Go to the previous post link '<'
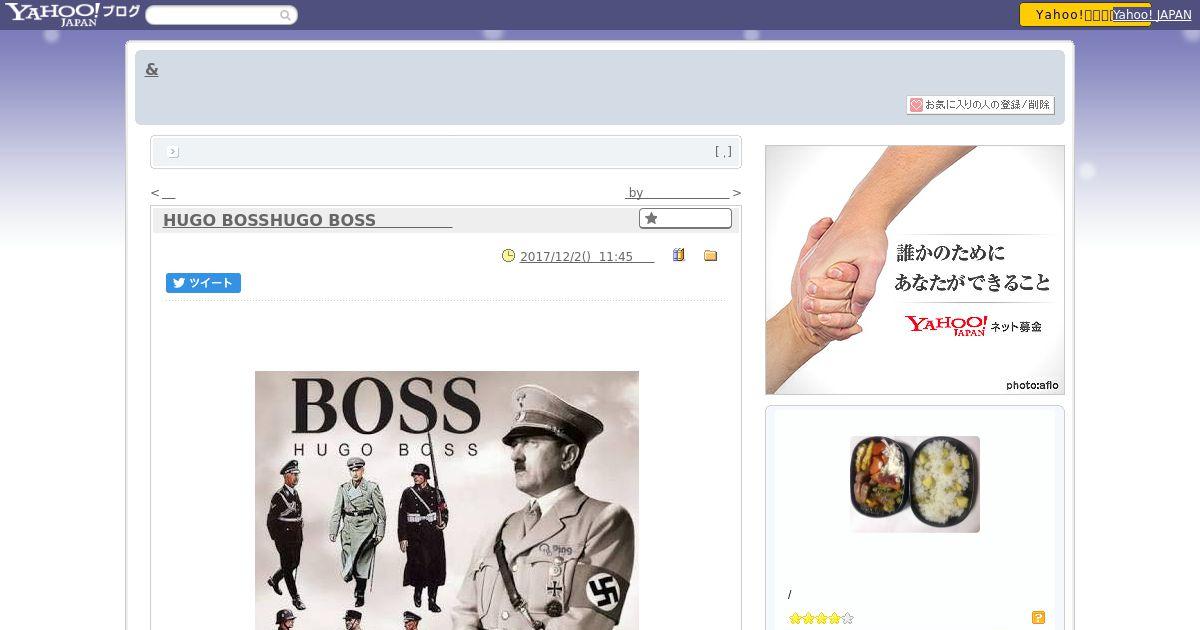The height and width of the screenshot is (630, 1200). pyautogui.click(x=163, y=193)
